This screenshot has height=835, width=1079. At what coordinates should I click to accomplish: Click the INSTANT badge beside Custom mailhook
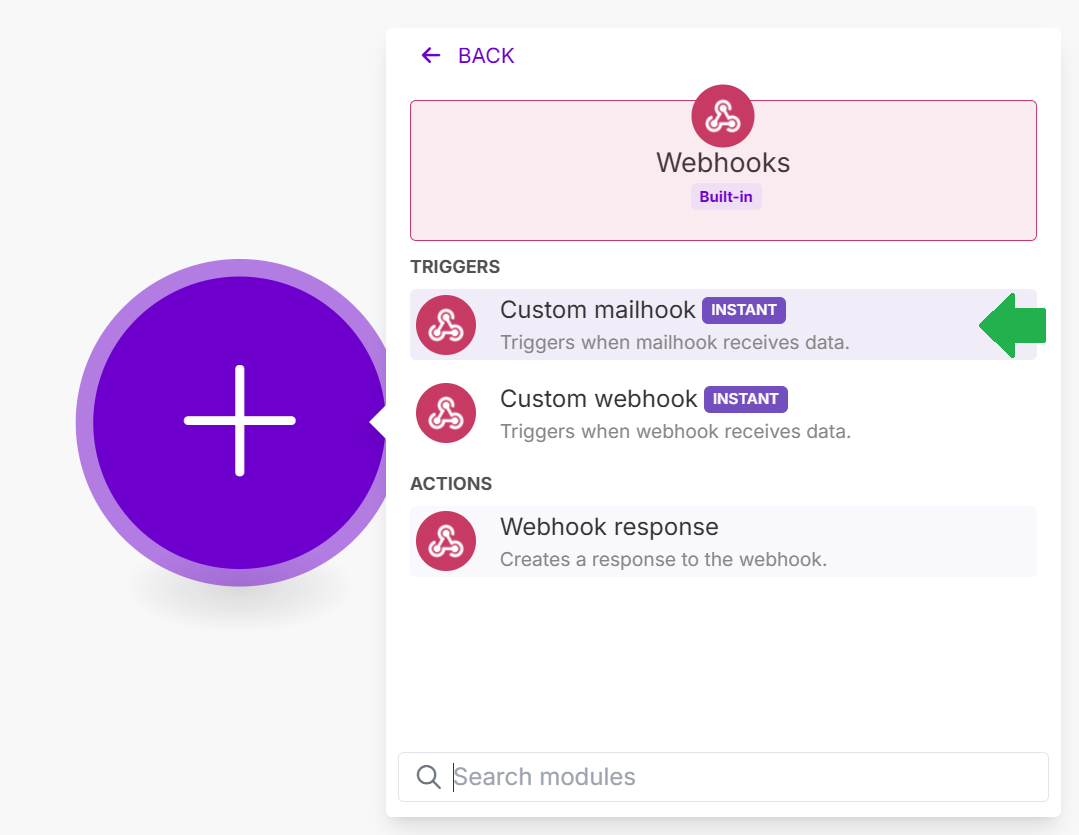pos(744,310)
